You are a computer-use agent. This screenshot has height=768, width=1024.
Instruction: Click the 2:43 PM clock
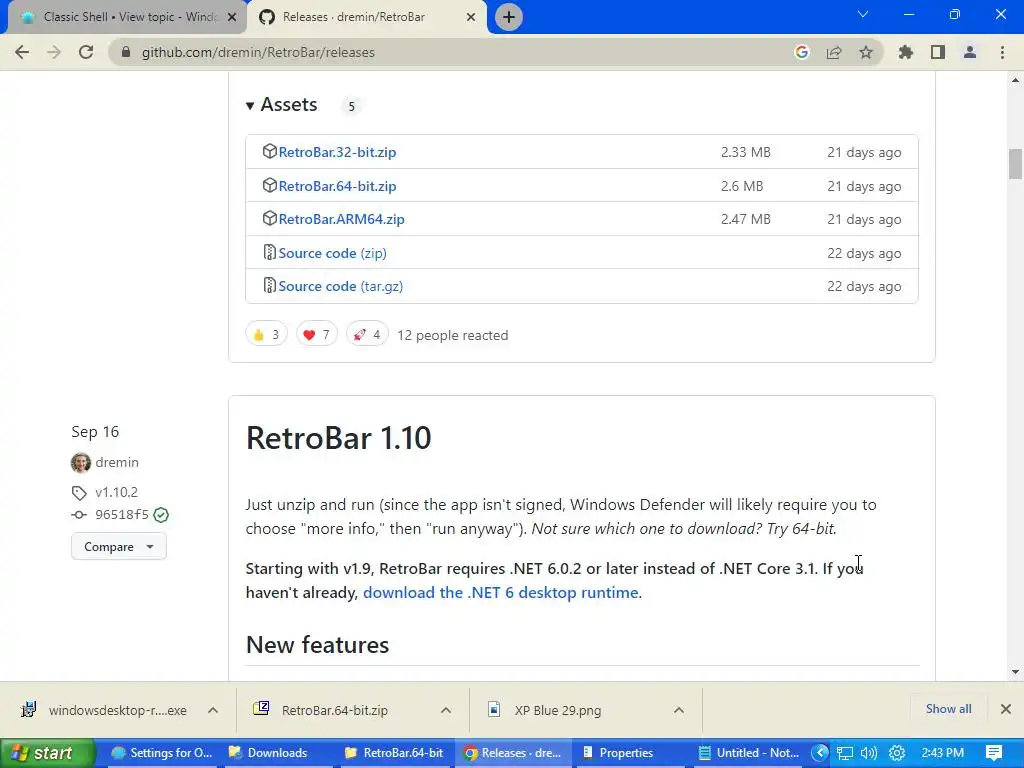coord(942,753)
